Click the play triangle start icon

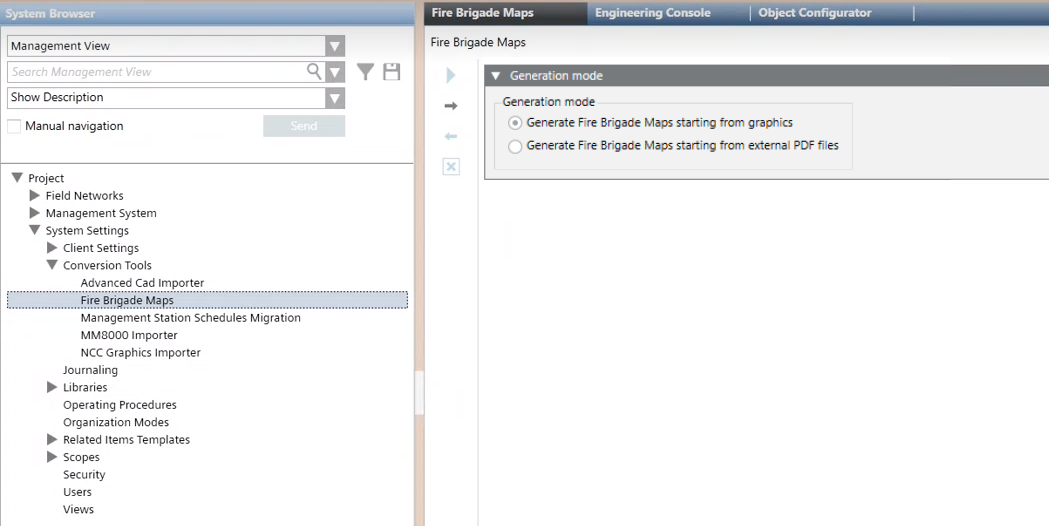(x=451, y=76)
